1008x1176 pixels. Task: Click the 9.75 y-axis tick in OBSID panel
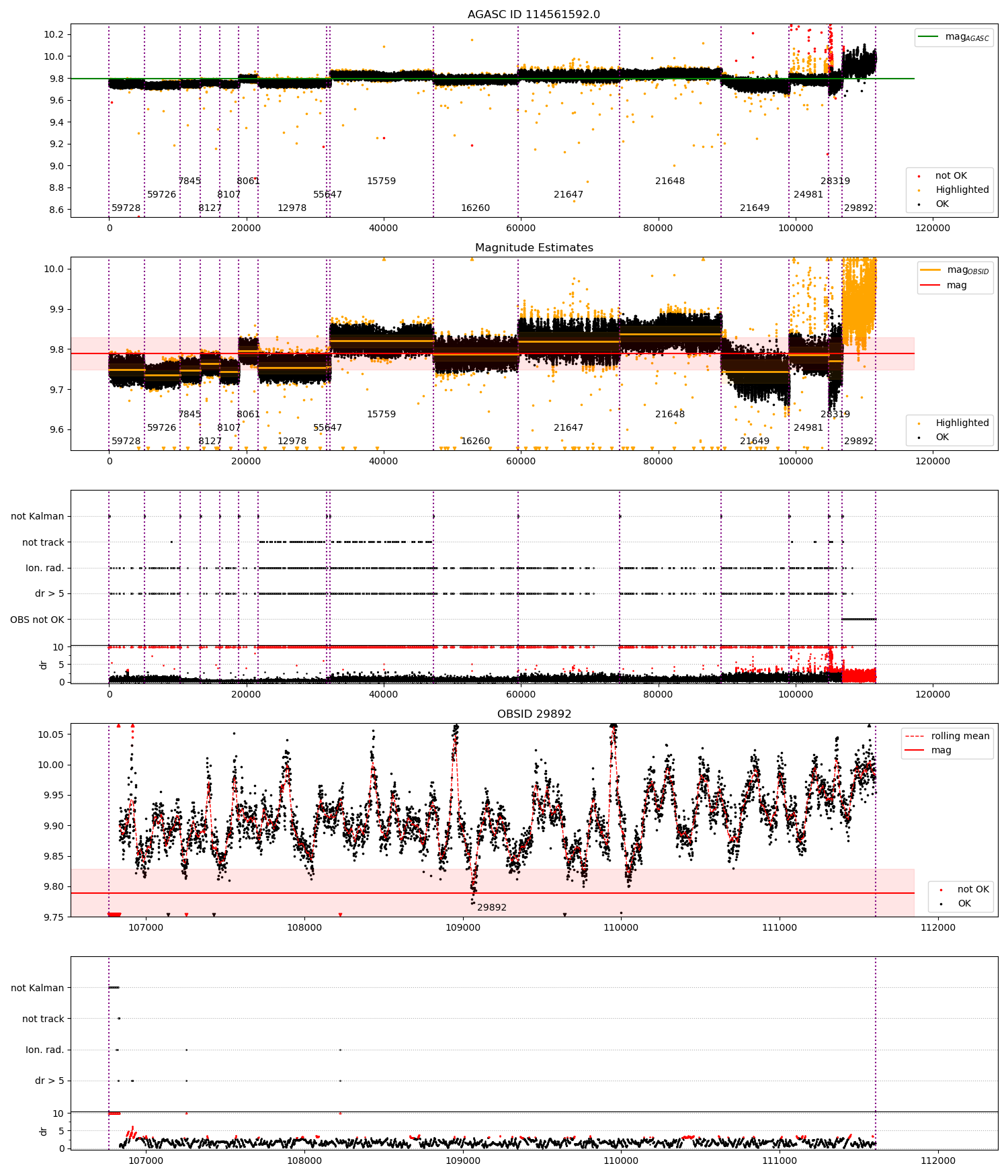point(54,917)
